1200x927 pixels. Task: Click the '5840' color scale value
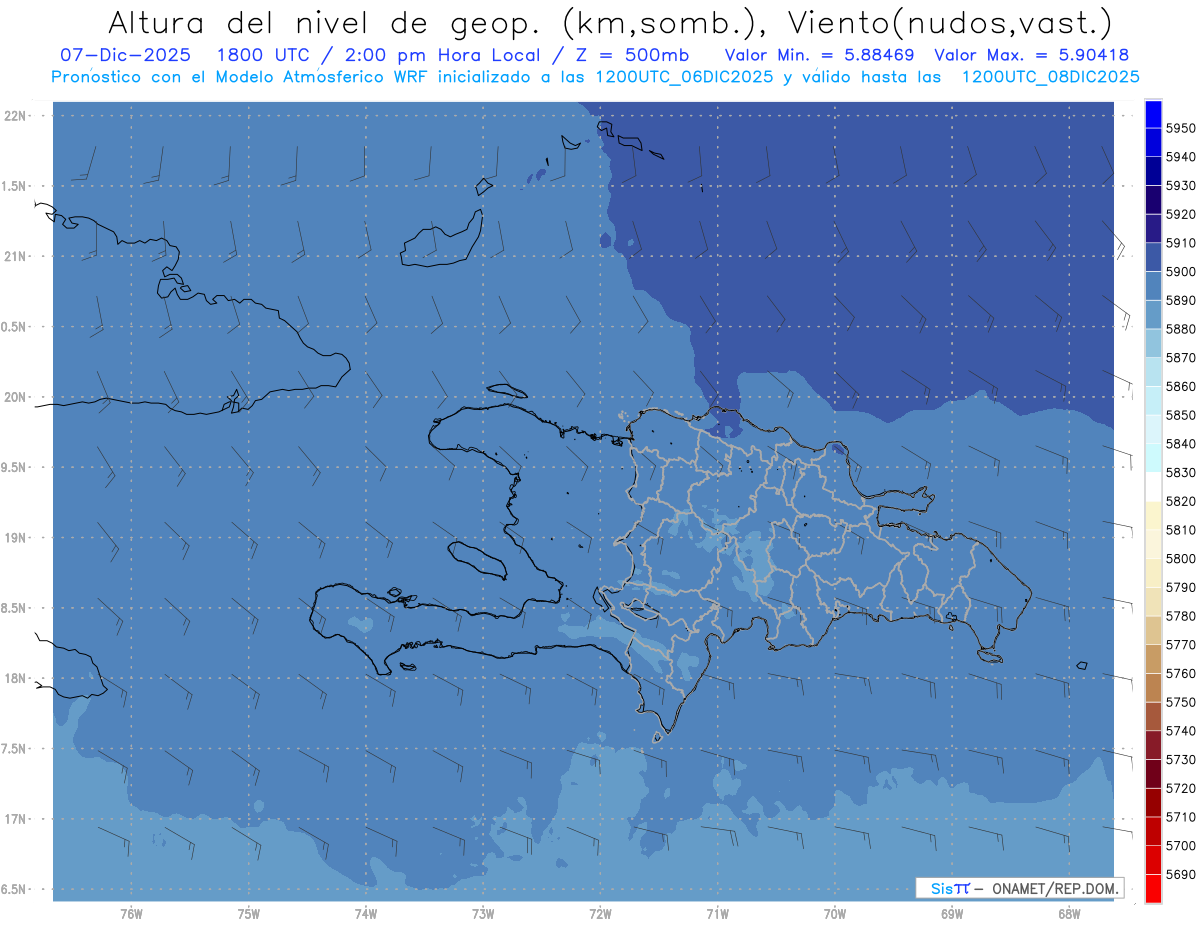click(1181, 444)
